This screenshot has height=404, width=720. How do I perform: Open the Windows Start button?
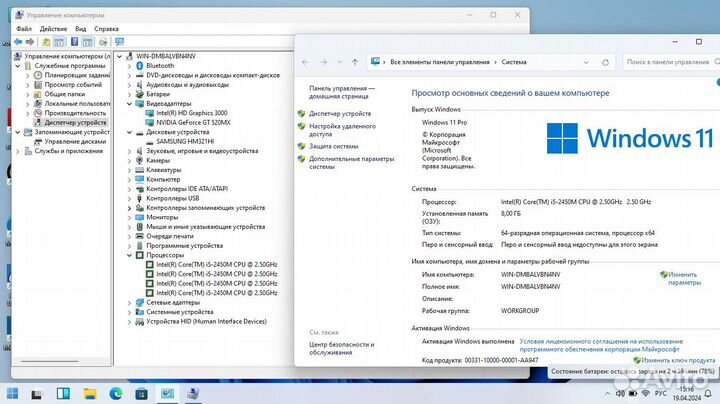pyautogui.click(x=12, y=393)
